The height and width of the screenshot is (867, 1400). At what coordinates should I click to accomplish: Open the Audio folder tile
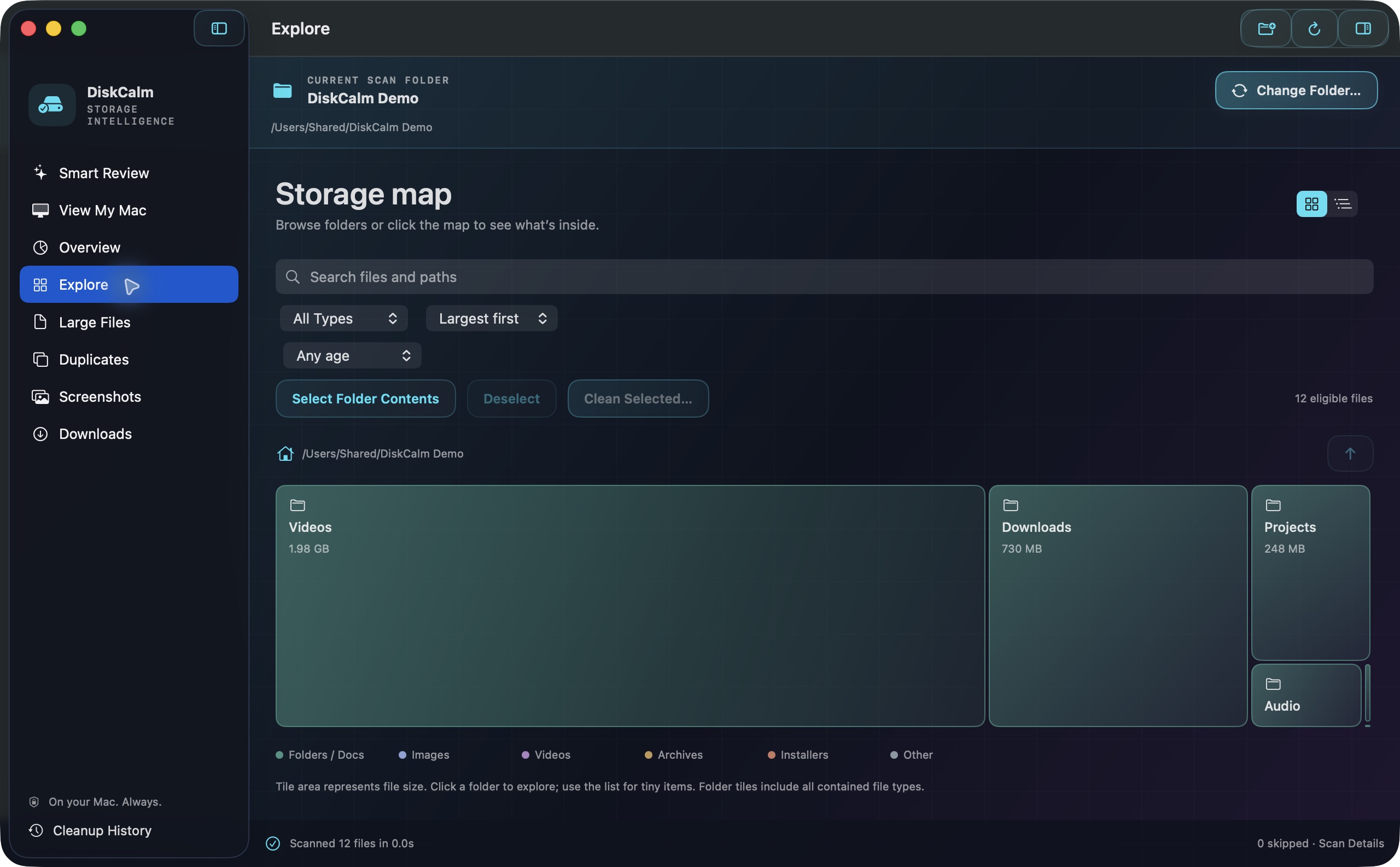tap(1306, 695)
